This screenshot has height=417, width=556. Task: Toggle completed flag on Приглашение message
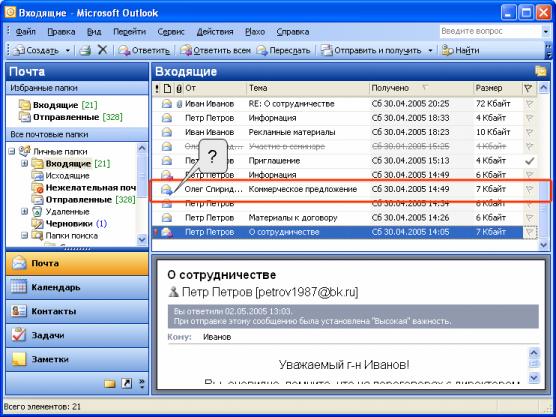point(529,161)
